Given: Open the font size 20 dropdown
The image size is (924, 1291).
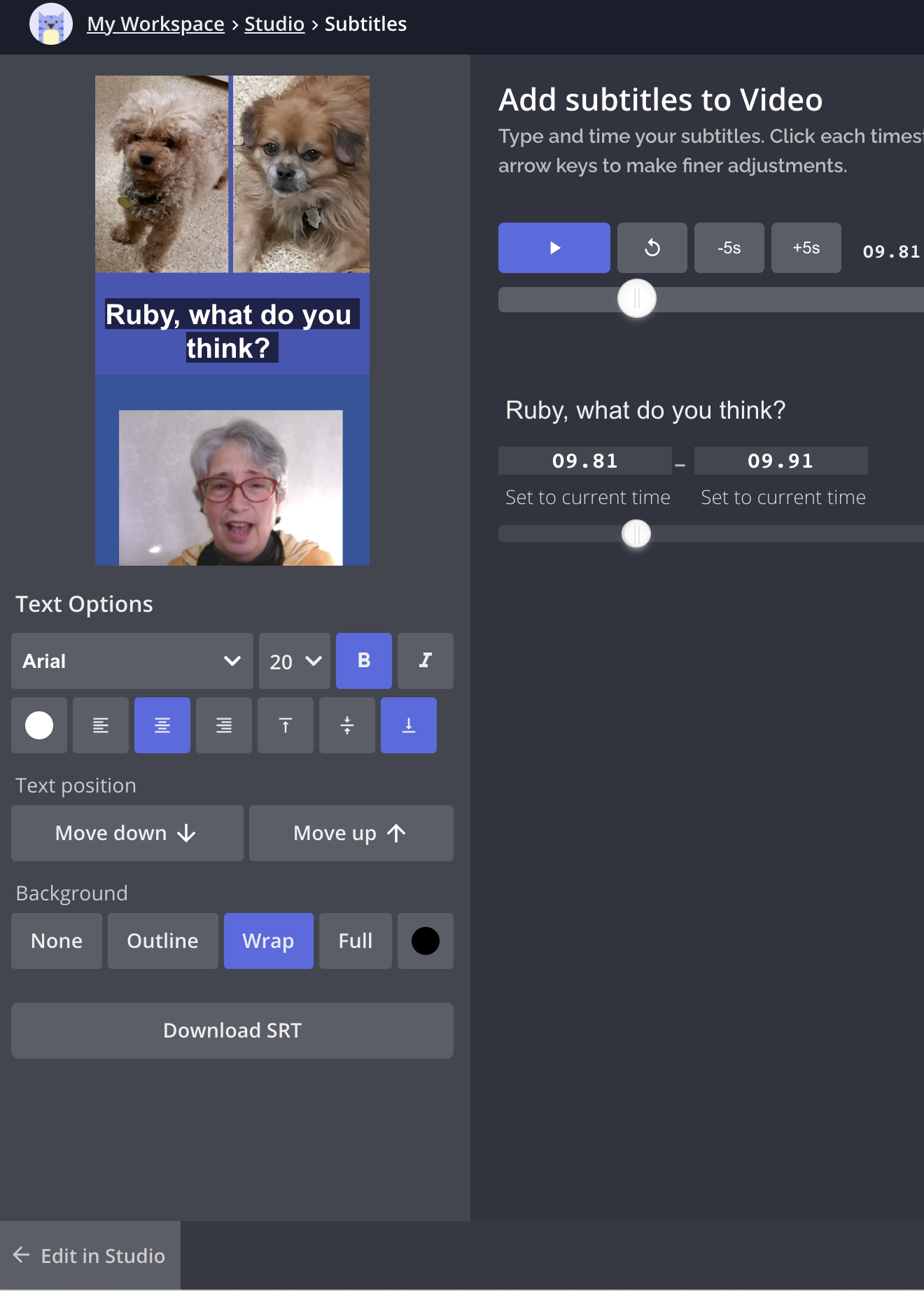Looking at the screenshot, I should (x=295, y=661).
